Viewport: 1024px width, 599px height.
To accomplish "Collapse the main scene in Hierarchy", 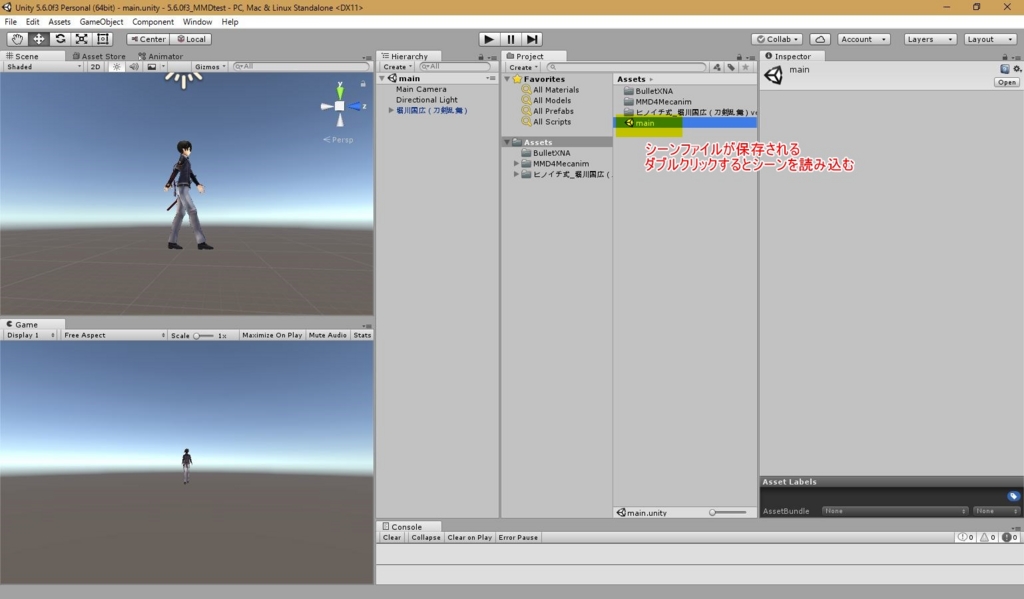I will 382,78.
